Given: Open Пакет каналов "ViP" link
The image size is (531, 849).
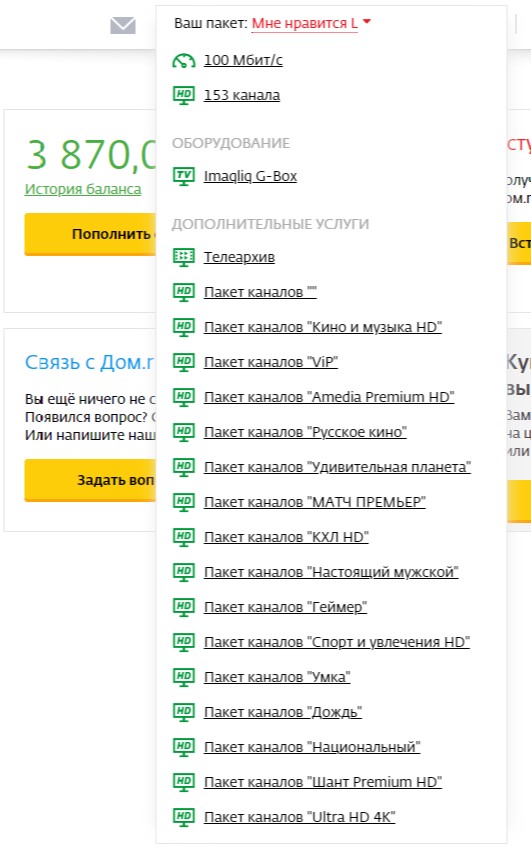Looking at the screenshot, I should coord(271,362).
